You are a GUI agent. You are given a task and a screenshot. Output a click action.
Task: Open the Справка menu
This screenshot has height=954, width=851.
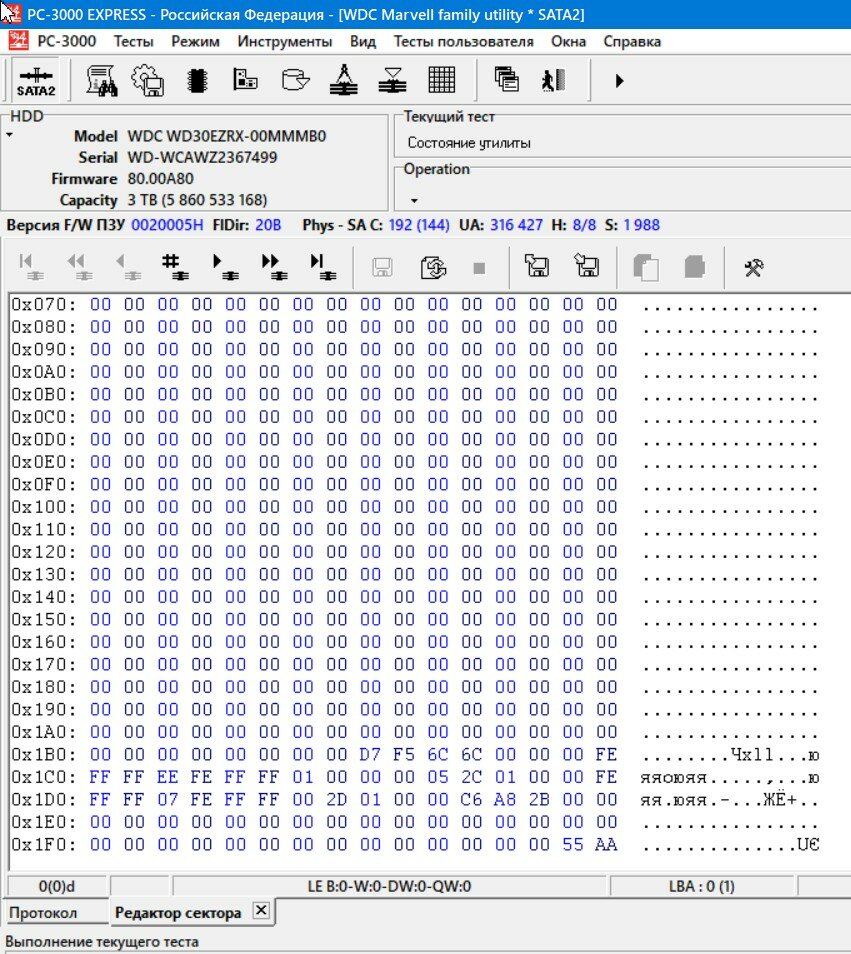(x=632, y=41)
